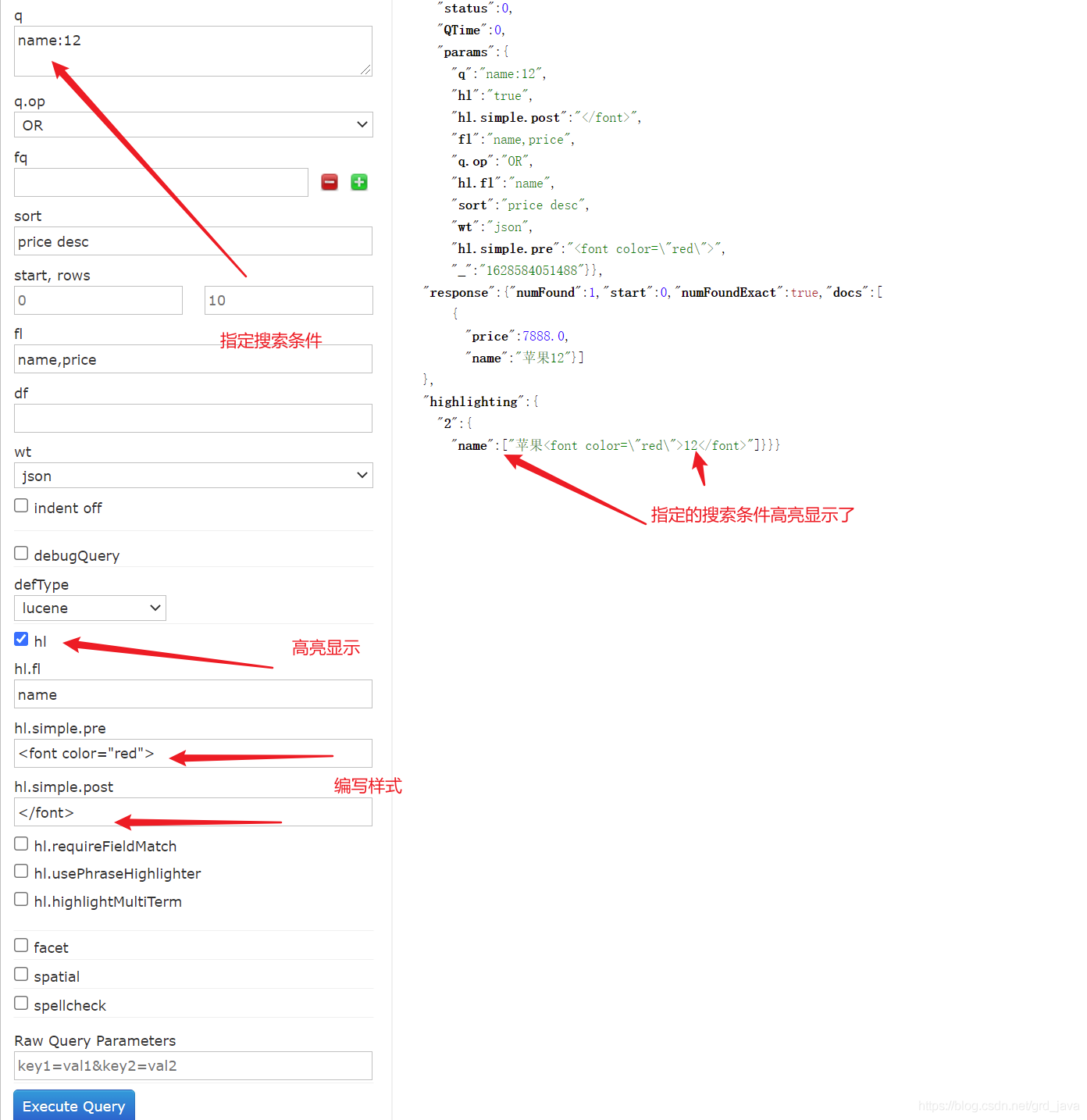The height and width of the screenshot is (1120, 1087).
Task: Click the empty df field
Action: [193, 419]
